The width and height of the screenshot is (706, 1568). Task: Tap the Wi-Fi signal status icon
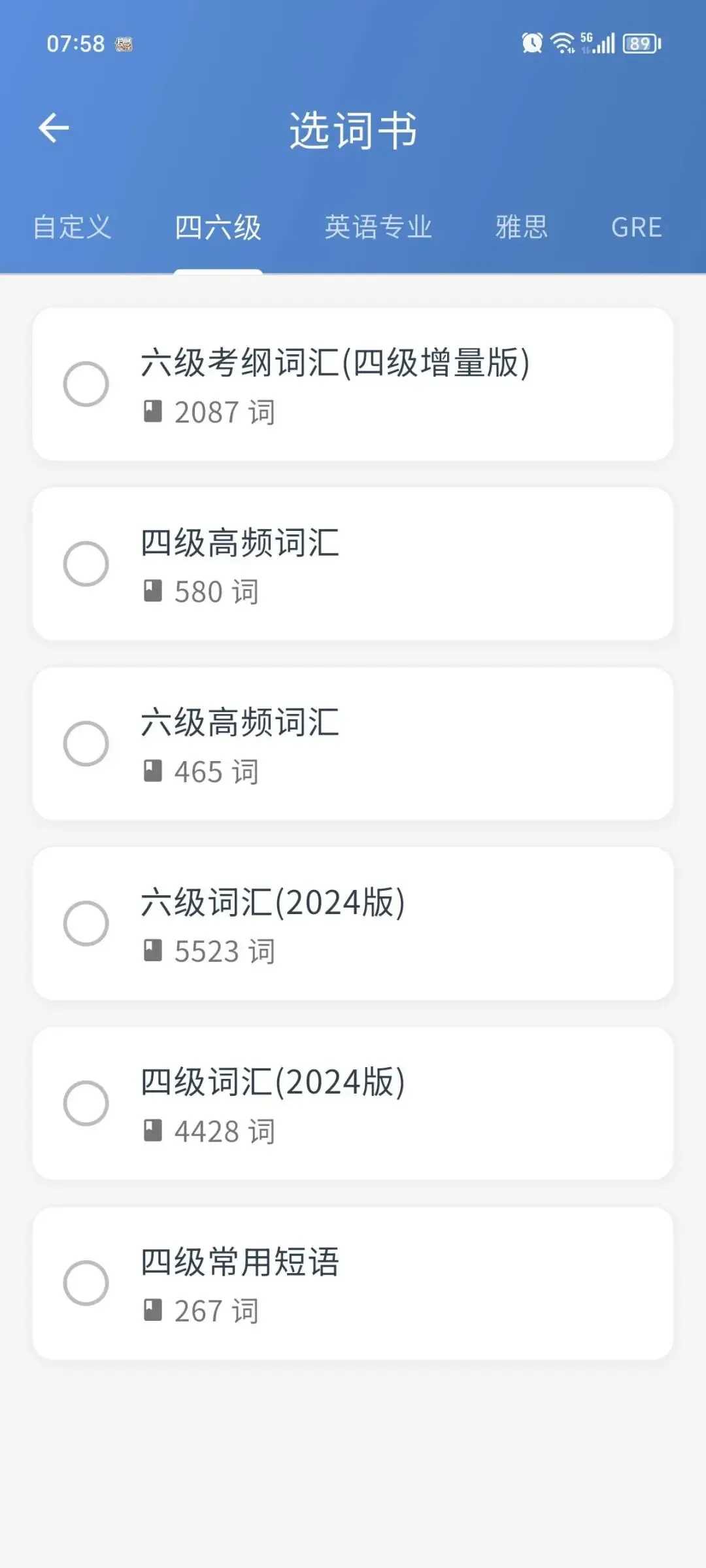tap(562, 43)
